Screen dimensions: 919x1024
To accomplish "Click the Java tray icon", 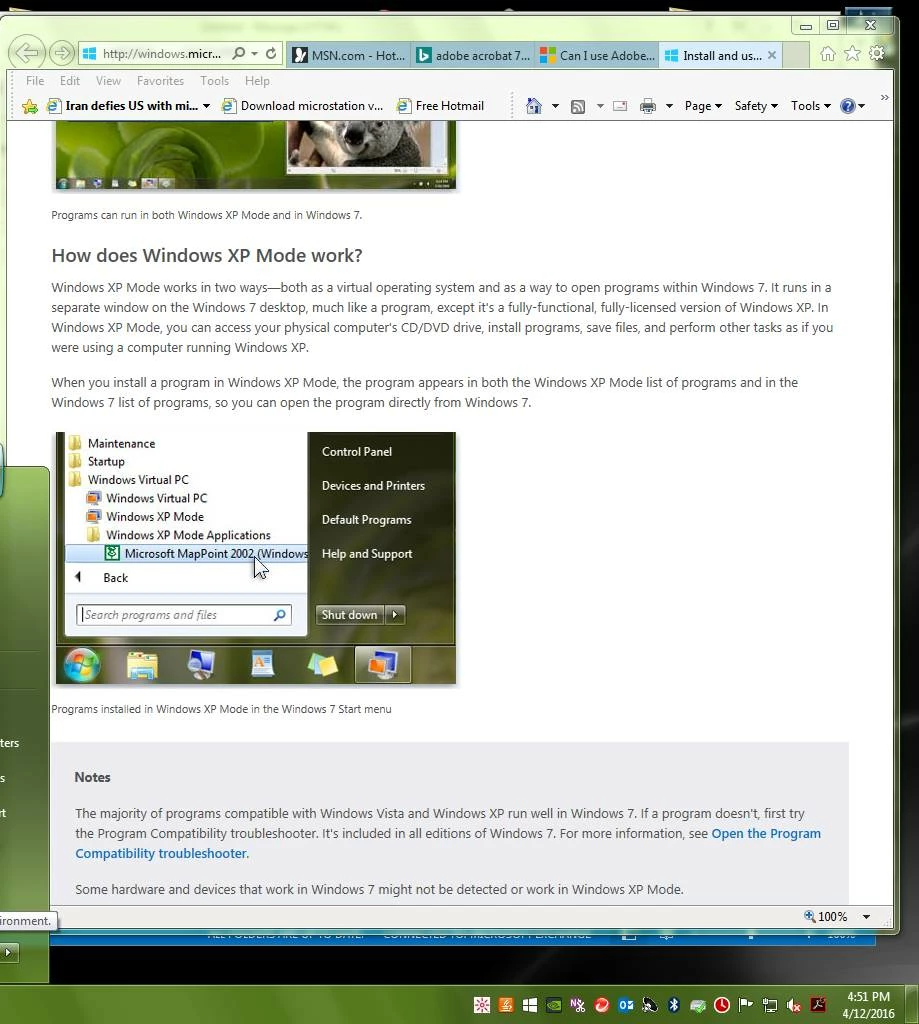I will (x=506, y=1005).
